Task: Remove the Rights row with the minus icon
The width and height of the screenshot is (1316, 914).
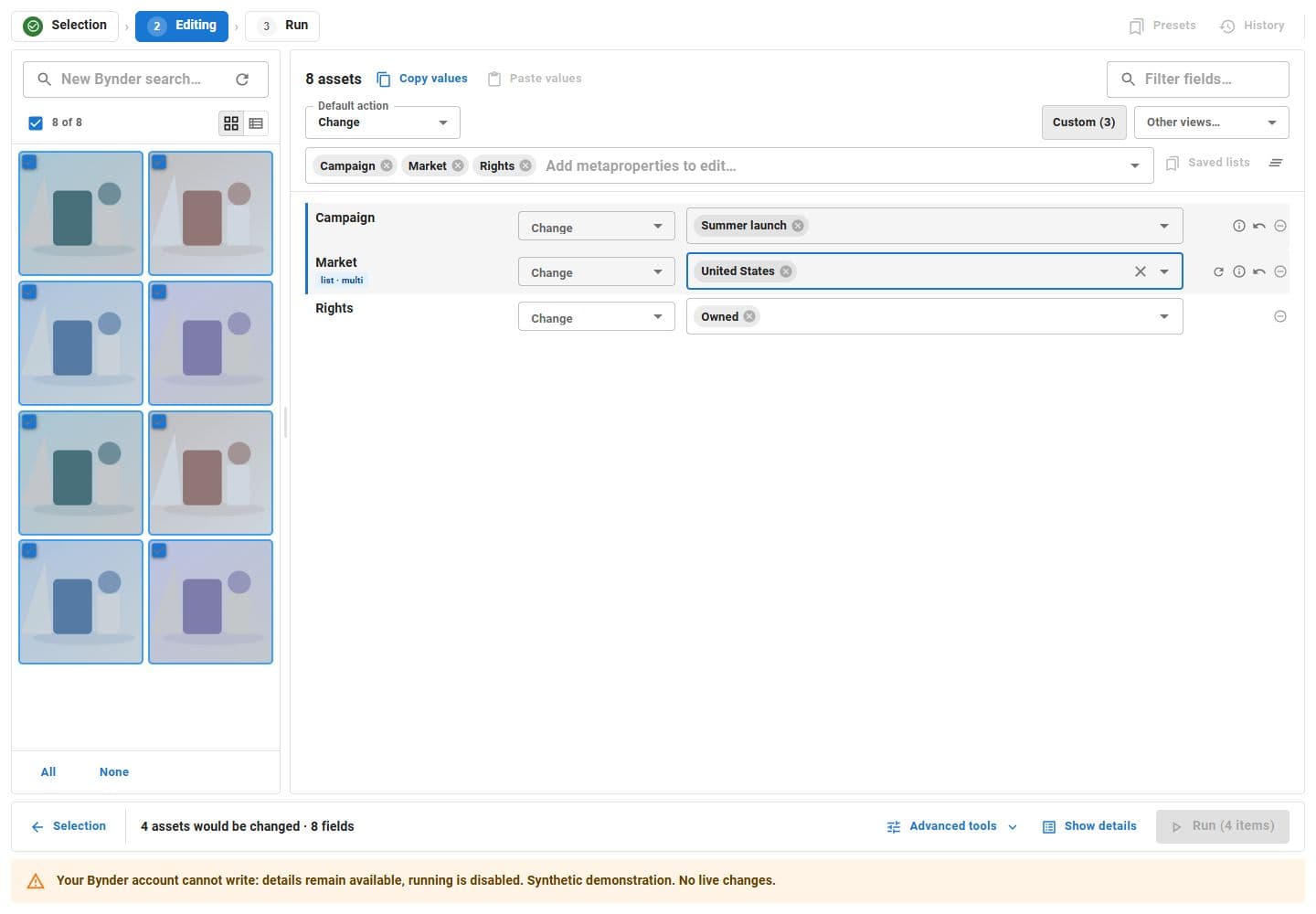Action: tap(1280, 316)
